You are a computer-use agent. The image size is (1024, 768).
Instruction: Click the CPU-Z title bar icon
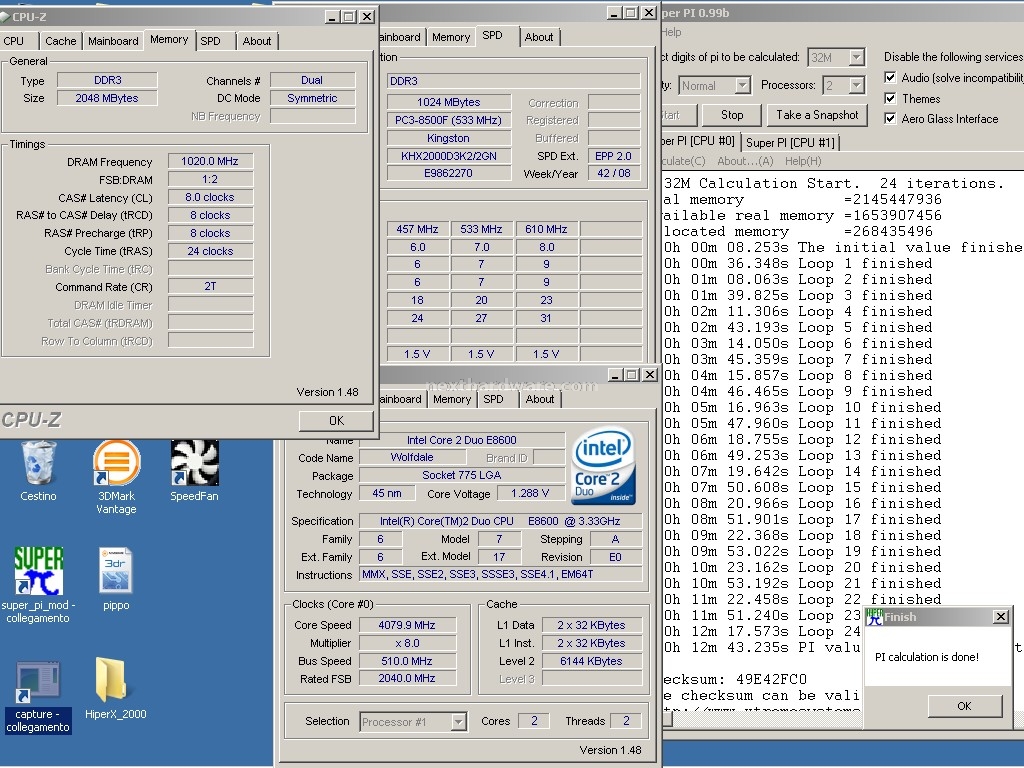pos(5,16)
